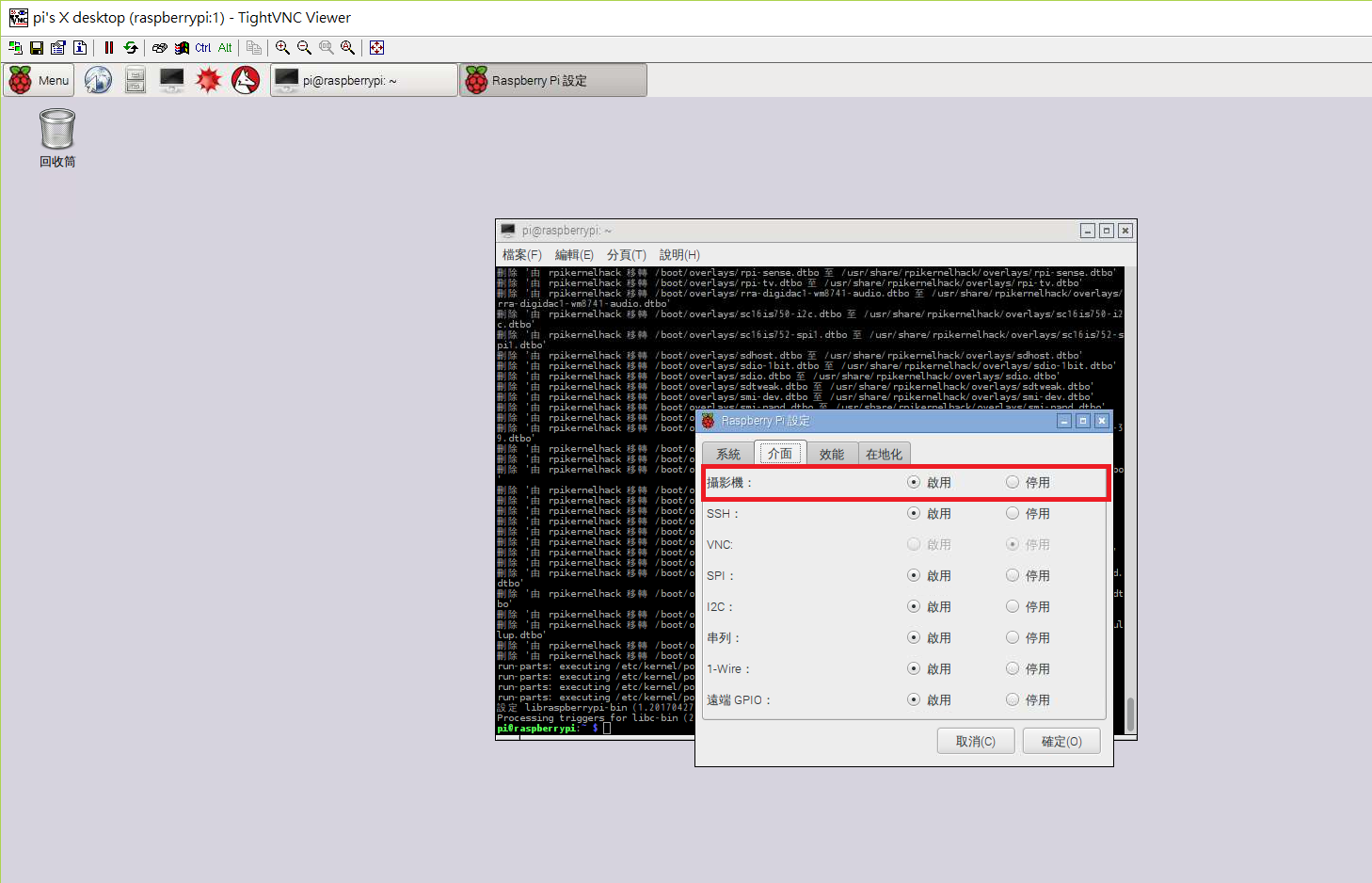Pause the VNC session
Image resolution: width=1372 pixels, height=883 pixels.
(x=109, y=48)
